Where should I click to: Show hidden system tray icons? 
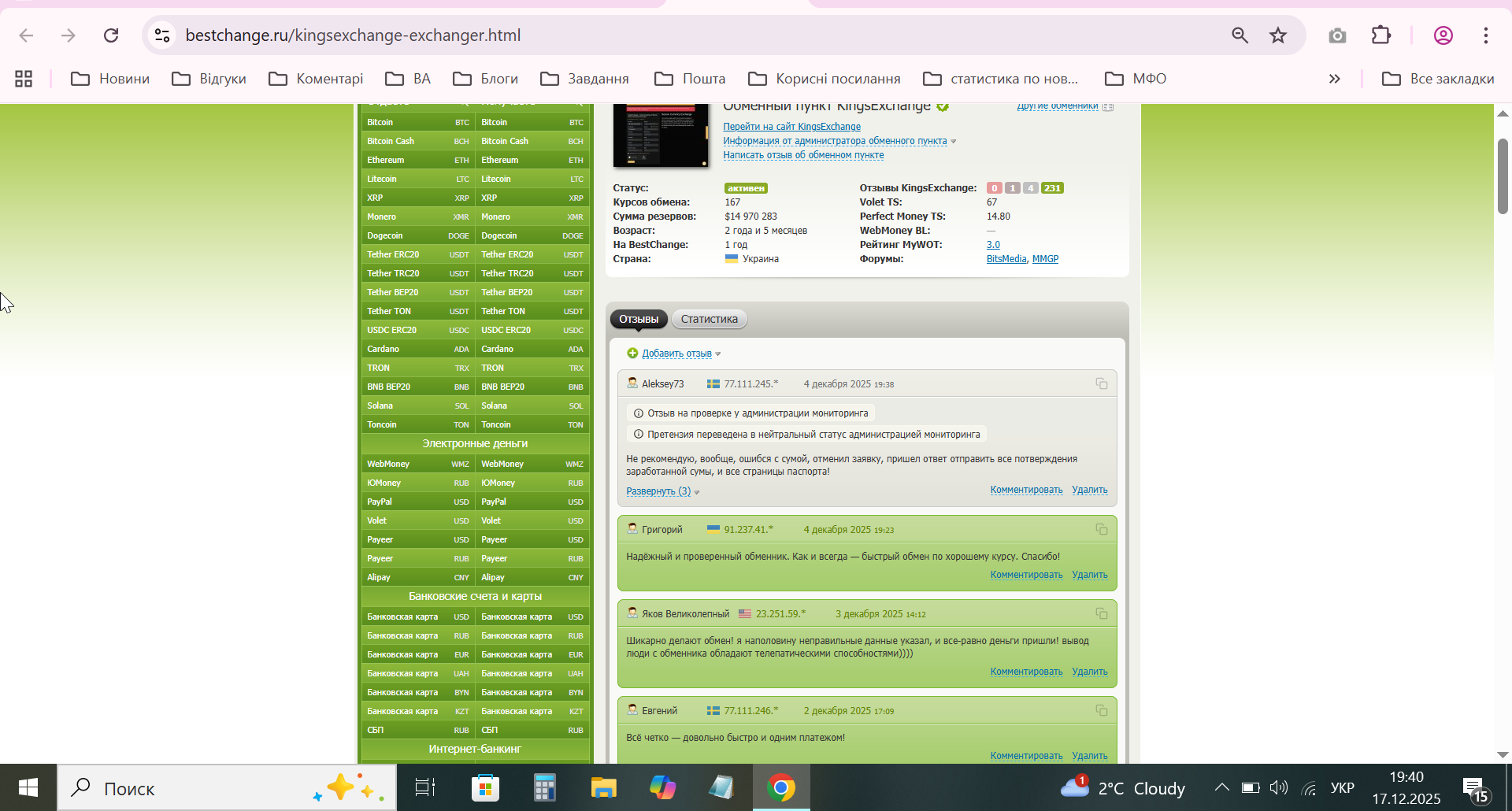tap(1221, 787)
